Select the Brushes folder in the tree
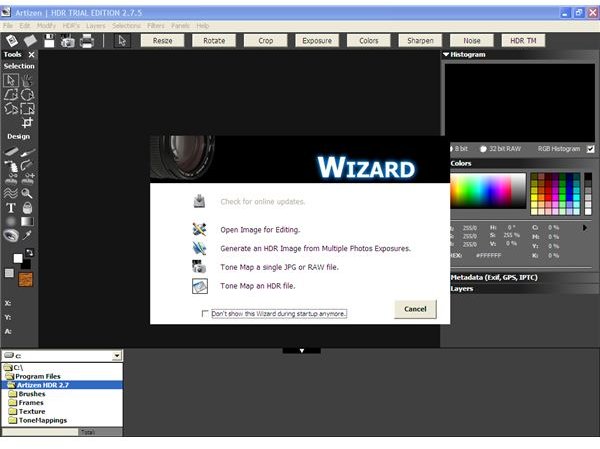Image resolution: width=600 pixels, height=449 pixels. [32, 394]
